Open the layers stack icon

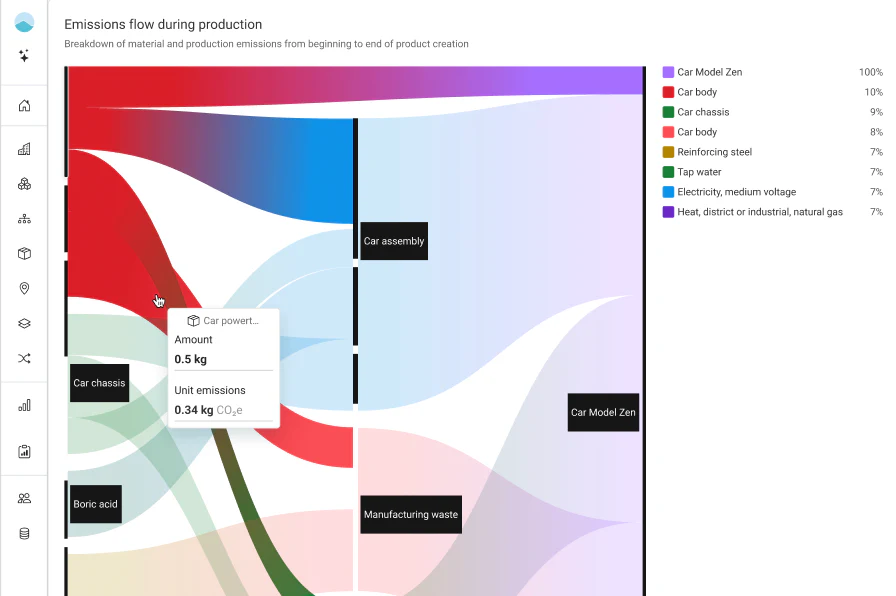[24, 323]
